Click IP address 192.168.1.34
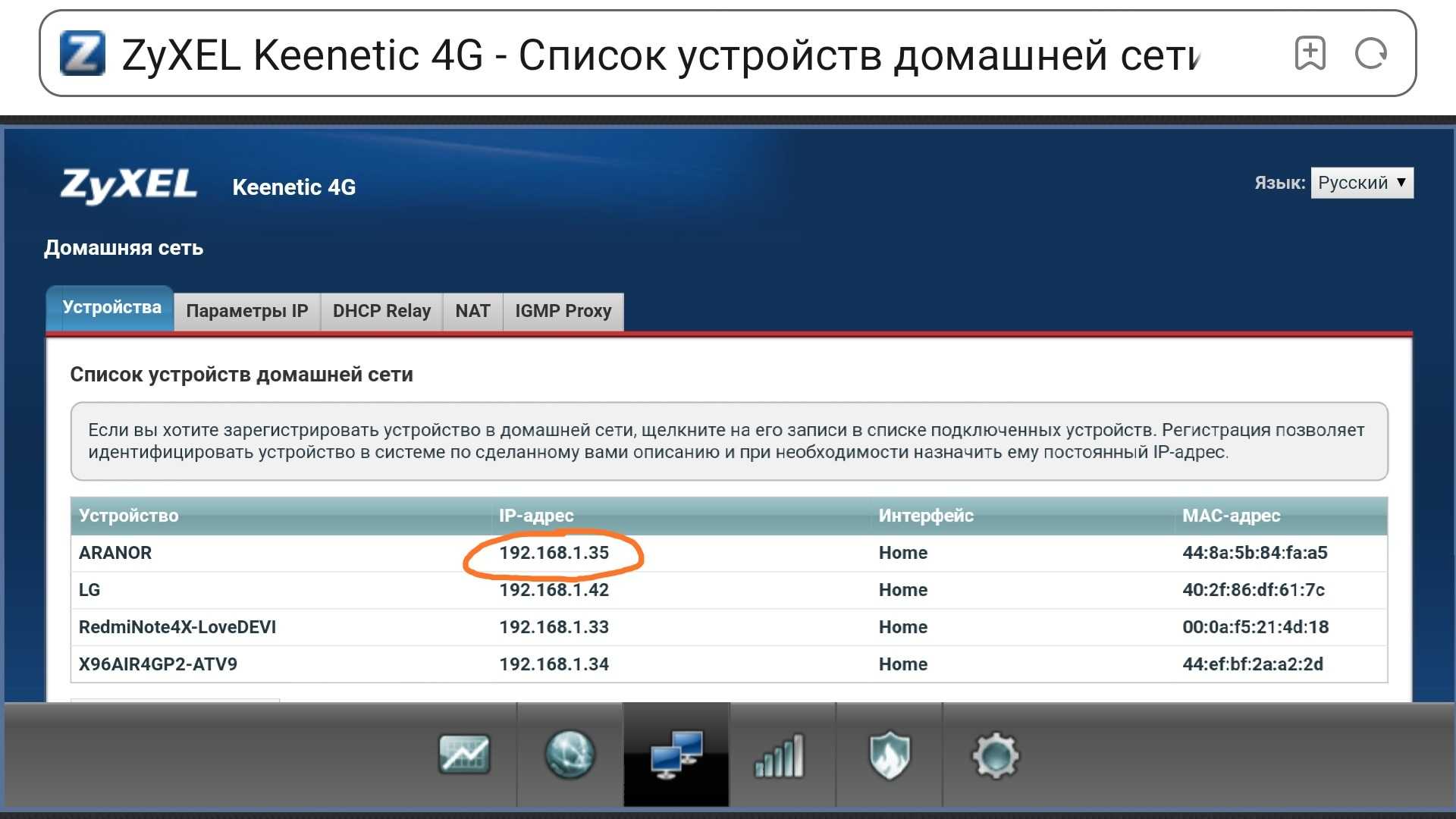Image resolution: width=1456 pixels, height=819 pixels. click(x=554, y=664)
